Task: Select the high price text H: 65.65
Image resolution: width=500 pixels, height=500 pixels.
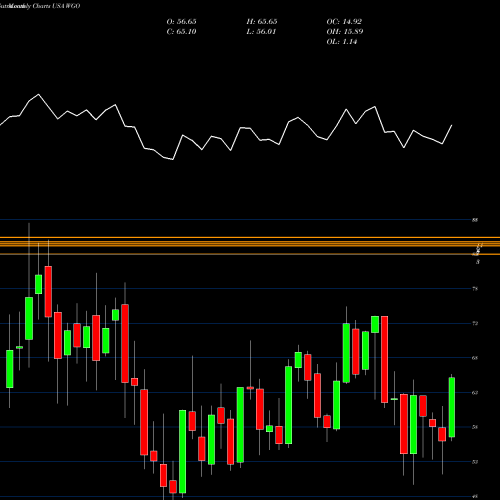Action: click(x=262, y=22)
